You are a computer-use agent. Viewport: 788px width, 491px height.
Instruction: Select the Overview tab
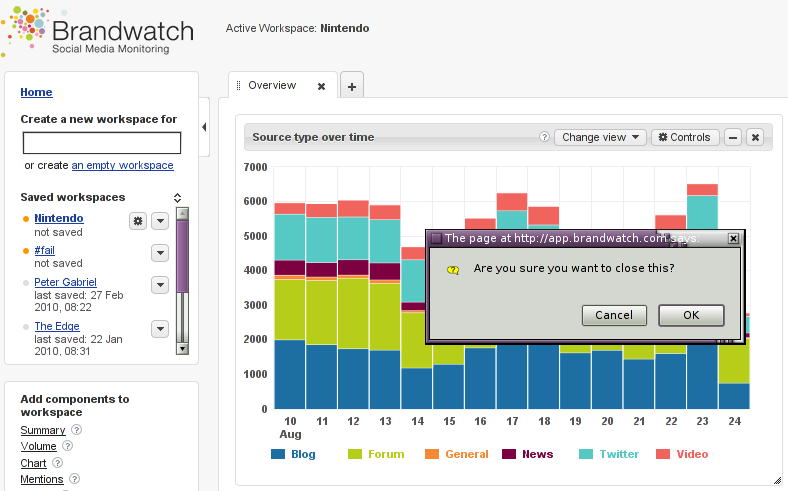(272, 85)
